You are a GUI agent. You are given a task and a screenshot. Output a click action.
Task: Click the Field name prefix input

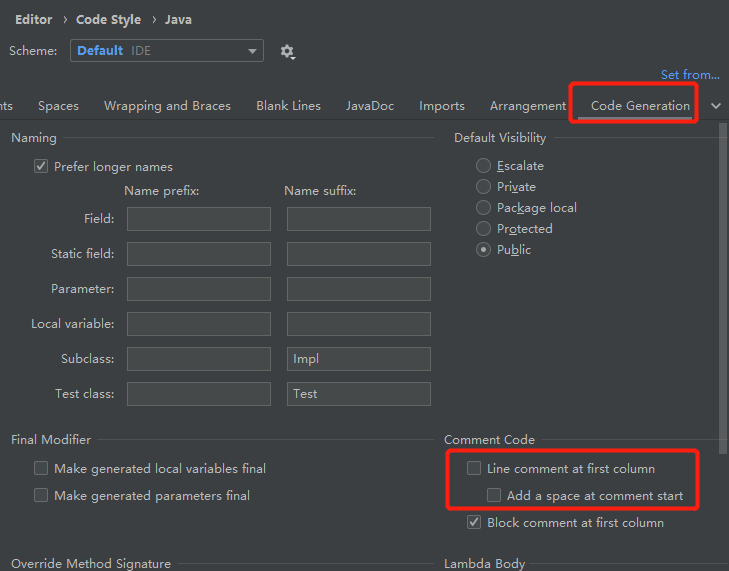198,219
